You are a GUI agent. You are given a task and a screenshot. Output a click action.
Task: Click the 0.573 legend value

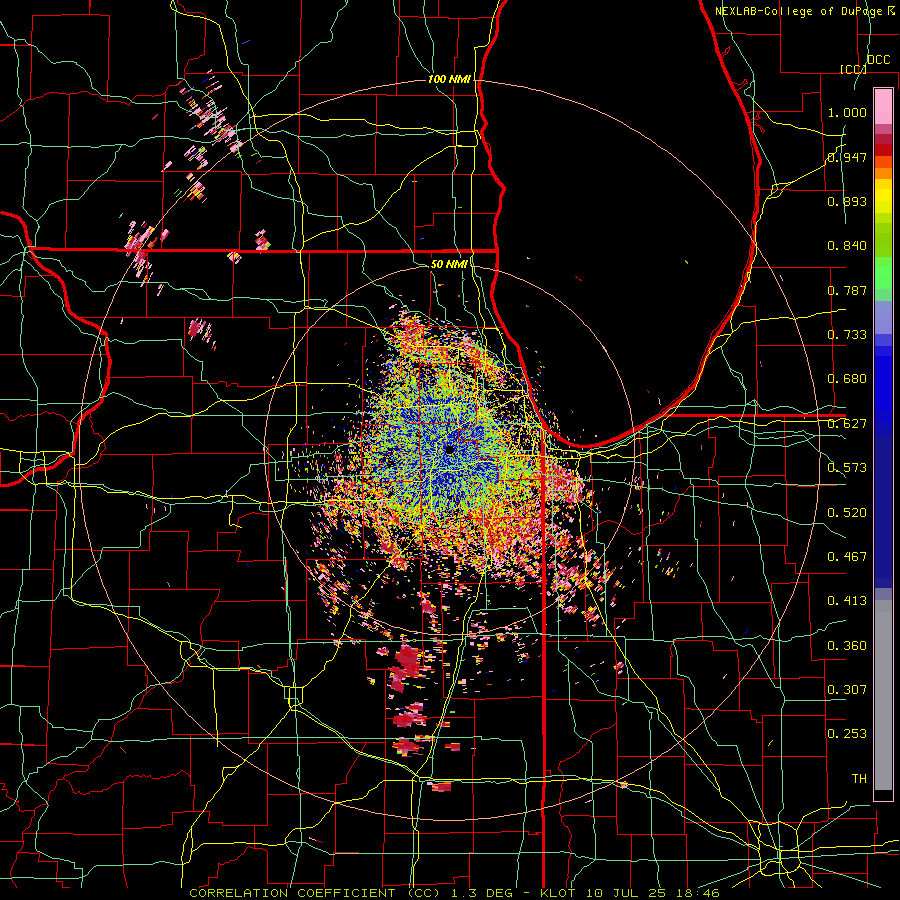coord(847,468)
